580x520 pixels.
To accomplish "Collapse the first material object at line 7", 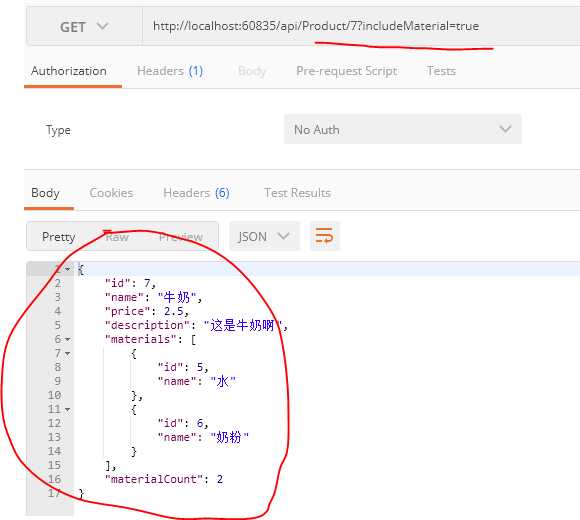I will click(x=67, y=354).
